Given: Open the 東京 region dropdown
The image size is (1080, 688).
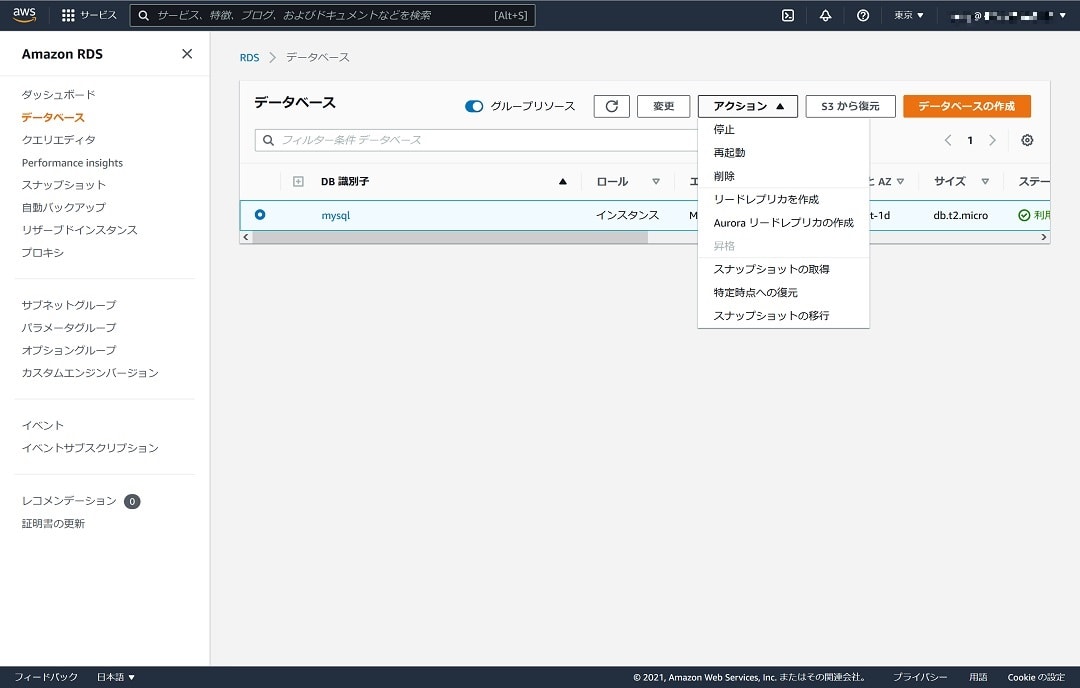Looking at the screenshot, I should click(x=908, y=15).
